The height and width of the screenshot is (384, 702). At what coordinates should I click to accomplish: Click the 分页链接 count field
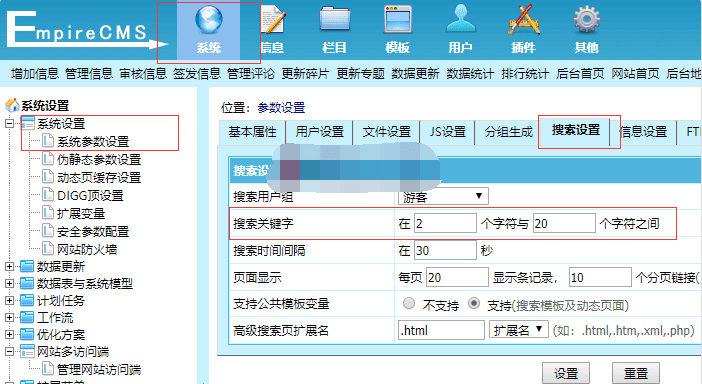[600, 277]
